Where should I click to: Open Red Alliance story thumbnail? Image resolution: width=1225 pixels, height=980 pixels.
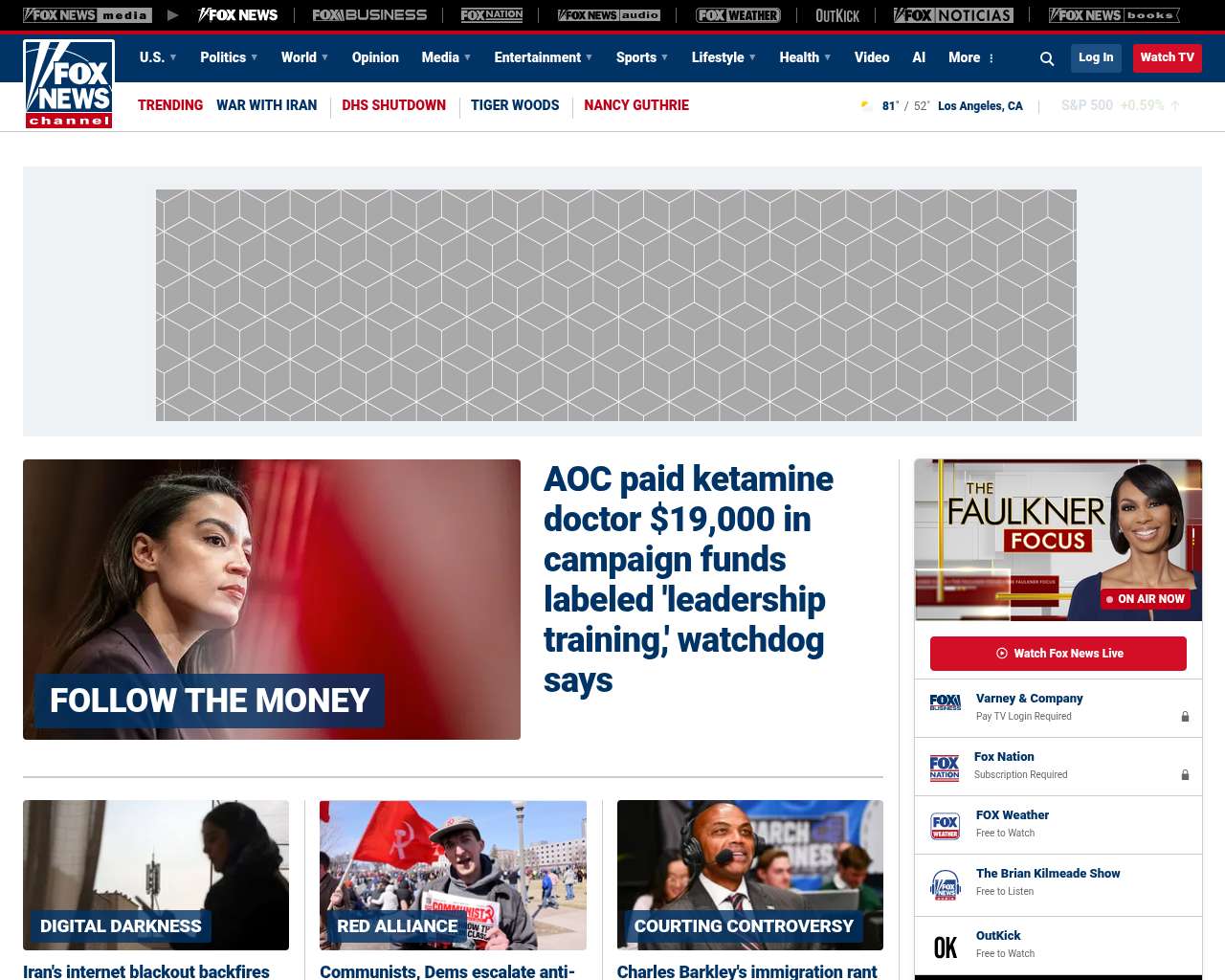pyautogui.click(x=453, y=875)
